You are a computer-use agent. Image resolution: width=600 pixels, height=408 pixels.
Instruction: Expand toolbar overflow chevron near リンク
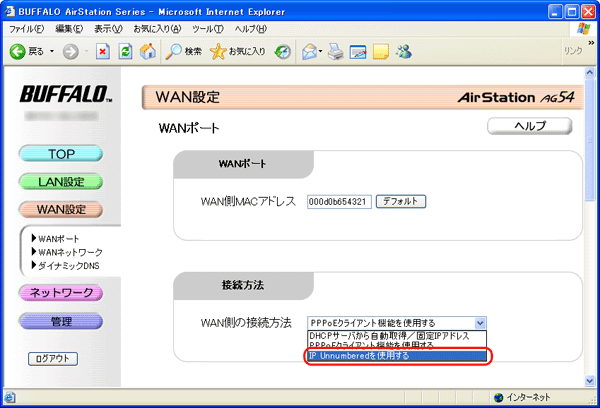tap(591, 42)
